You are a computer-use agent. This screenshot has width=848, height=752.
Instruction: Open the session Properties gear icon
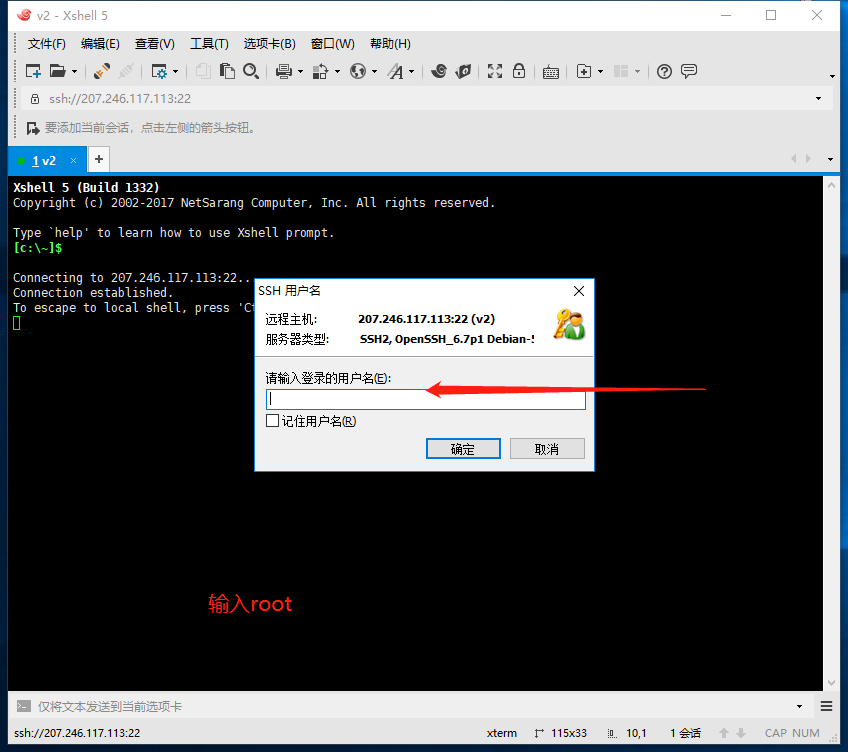160,71
